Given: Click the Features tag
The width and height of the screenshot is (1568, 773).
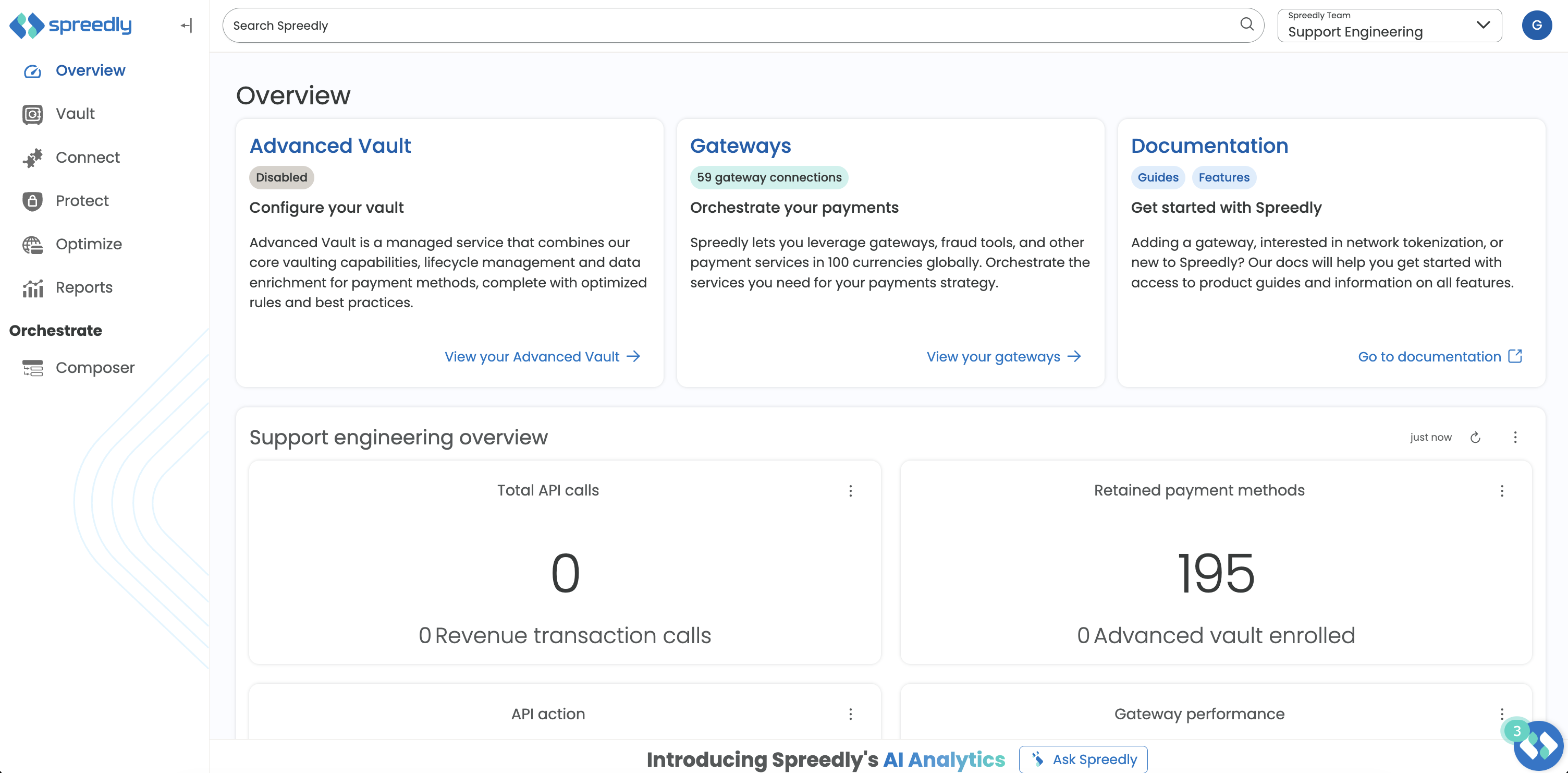Looking at the screenshot, I should point(1223,177).
